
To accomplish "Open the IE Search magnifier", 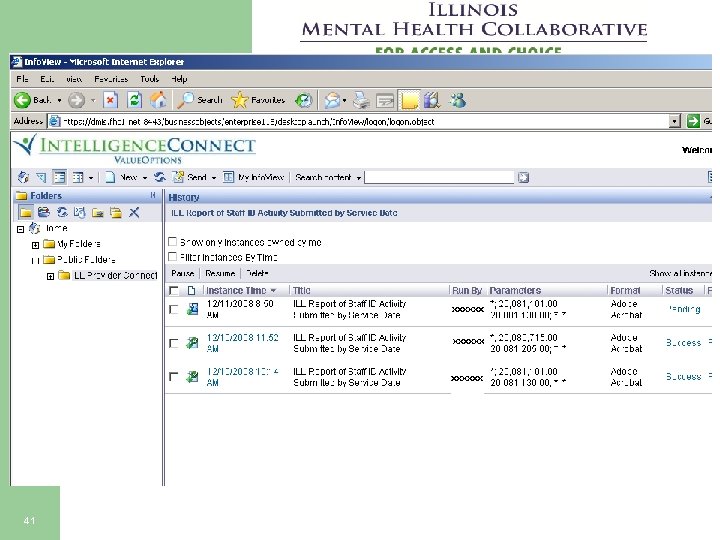I will (x=200, y=100).
